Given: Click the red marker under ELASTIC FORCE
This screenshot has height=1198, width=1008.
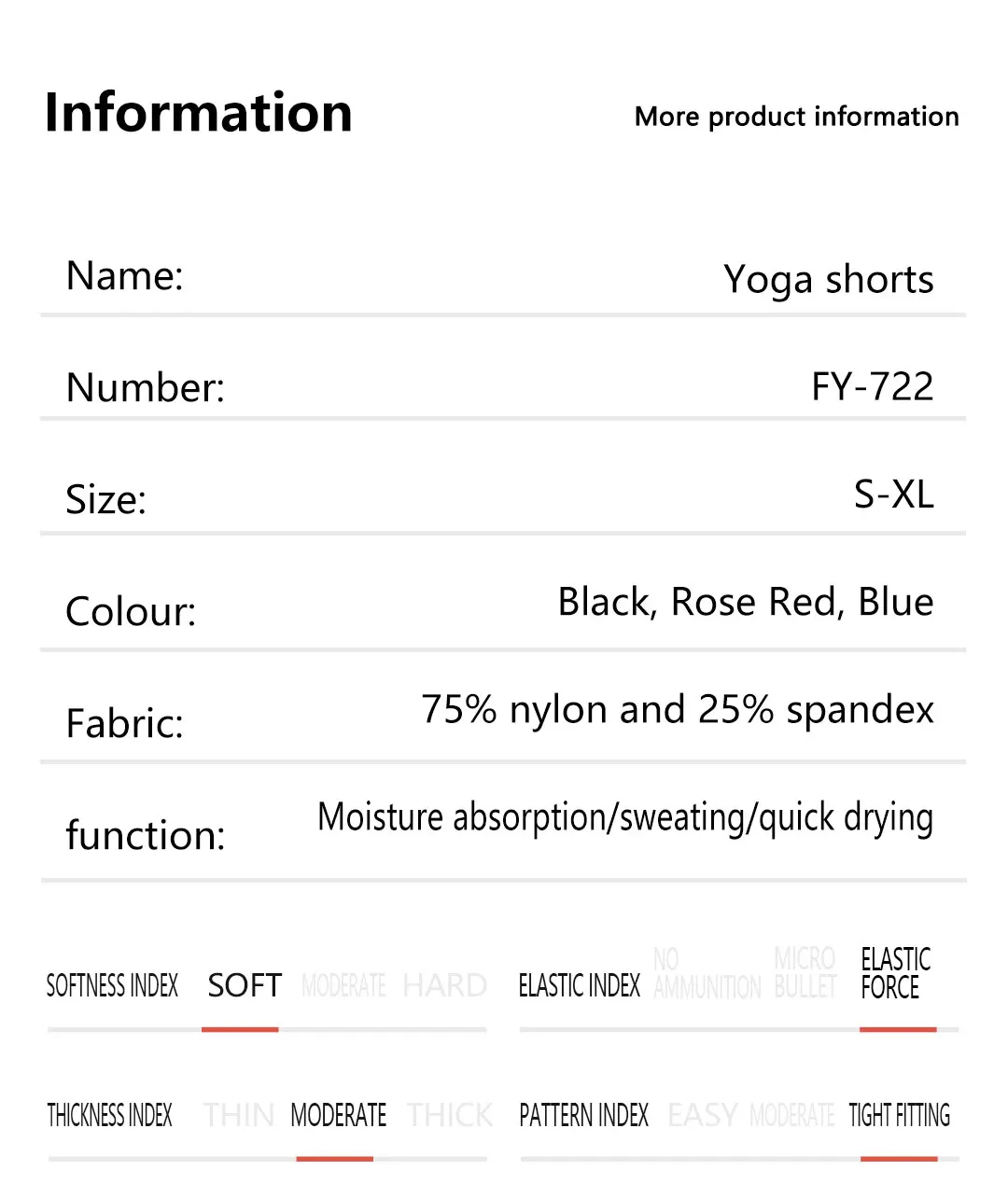Looking at the screenshot, I should tap(898, 1029).
